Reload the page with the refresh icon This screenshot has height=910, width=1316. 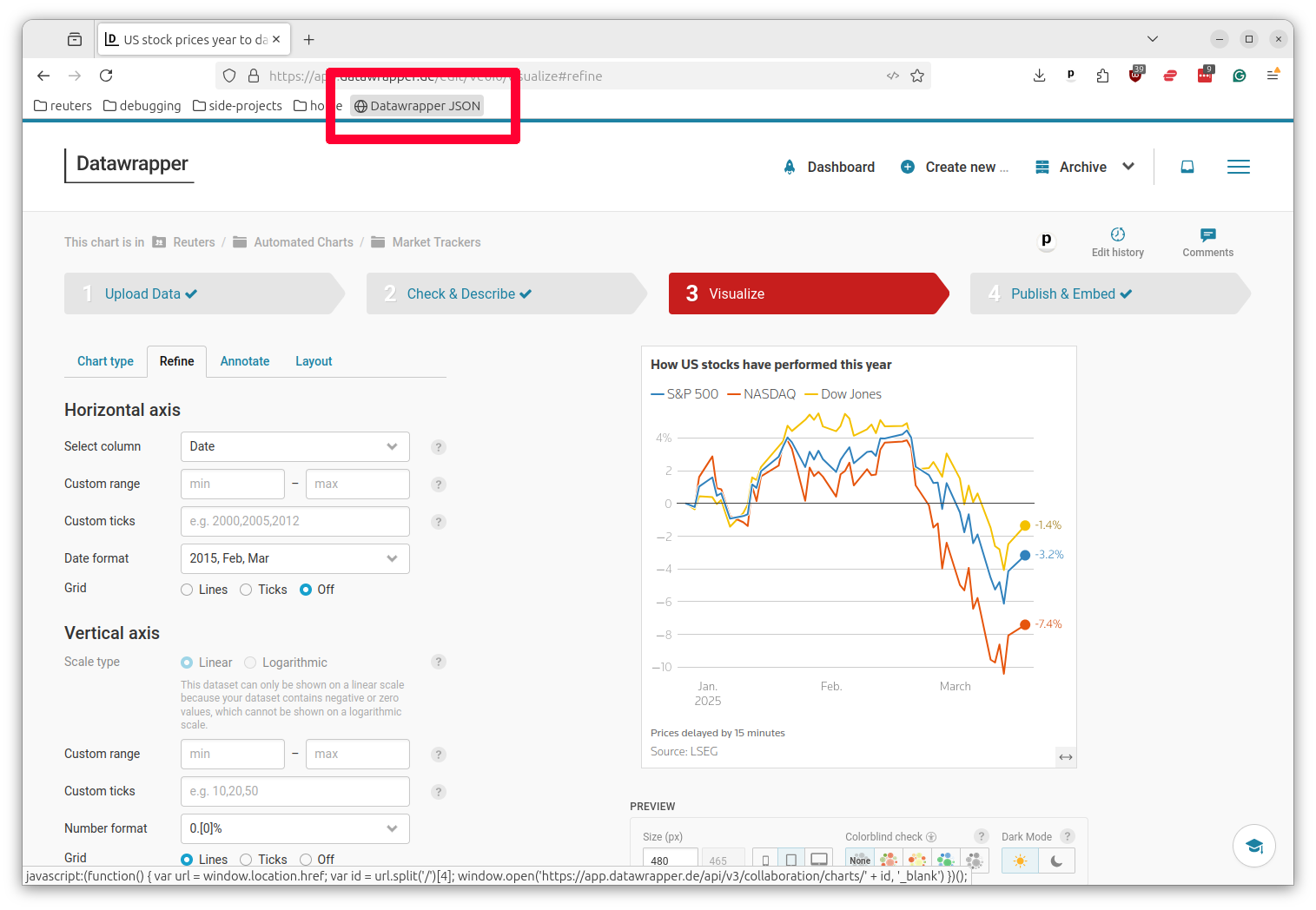[x=106, y=76]
